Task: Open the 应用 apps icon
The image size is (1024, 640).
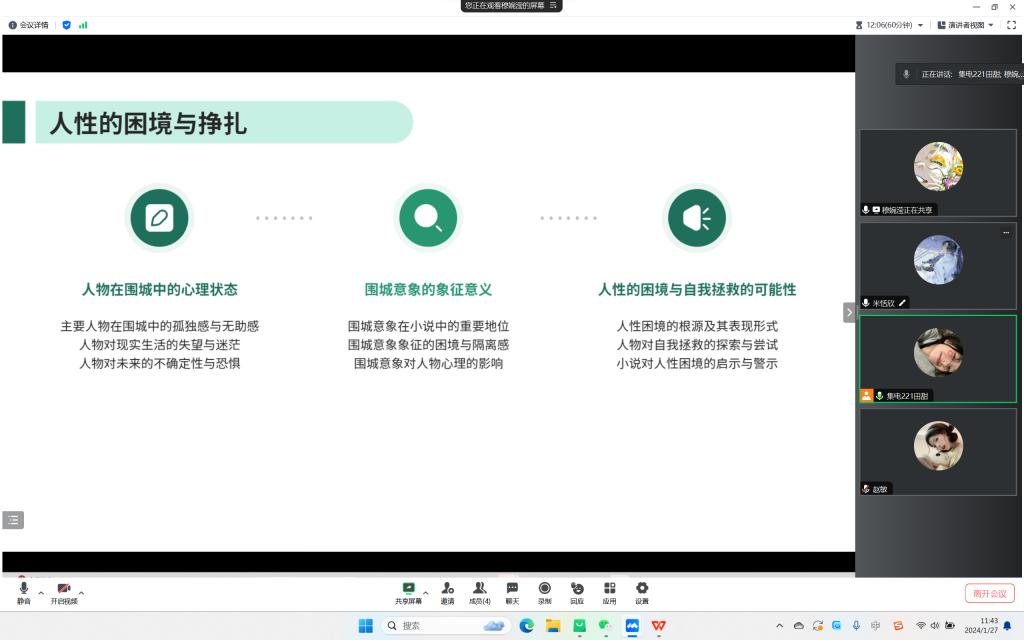Action: click(609, 592)
